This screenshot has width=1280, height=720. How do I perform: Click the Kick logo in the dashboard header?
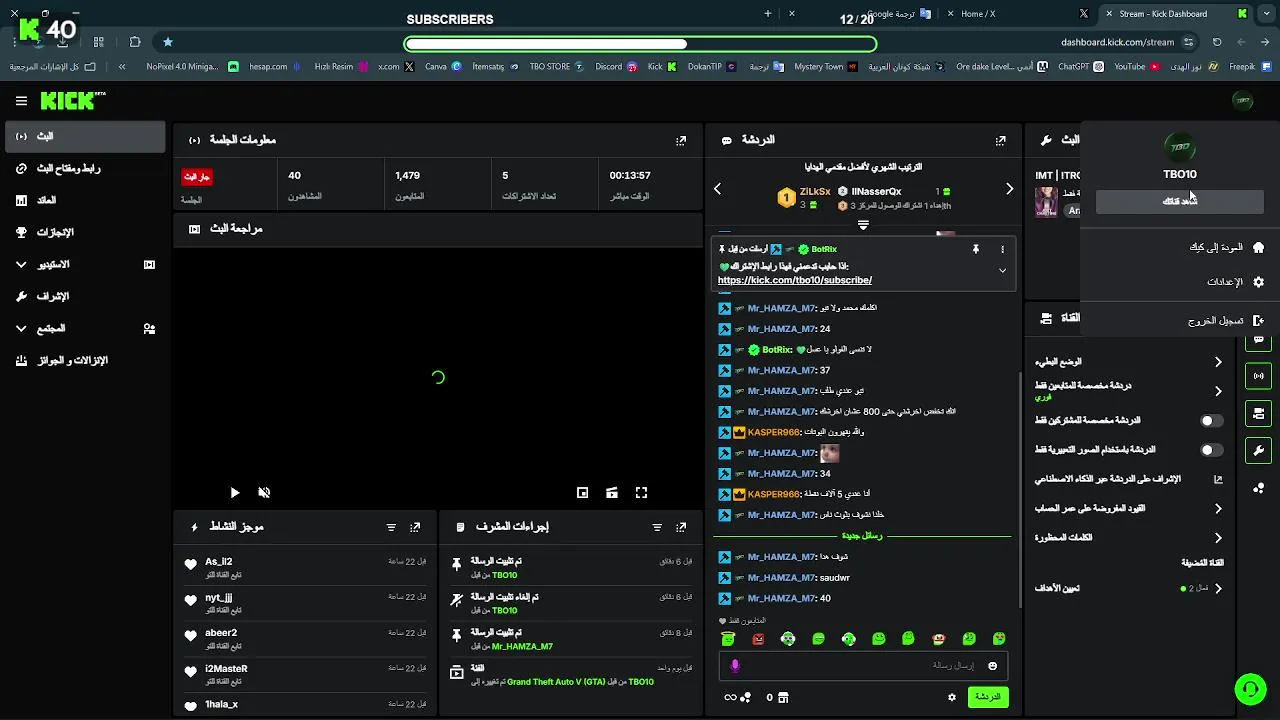pos(72,100)
